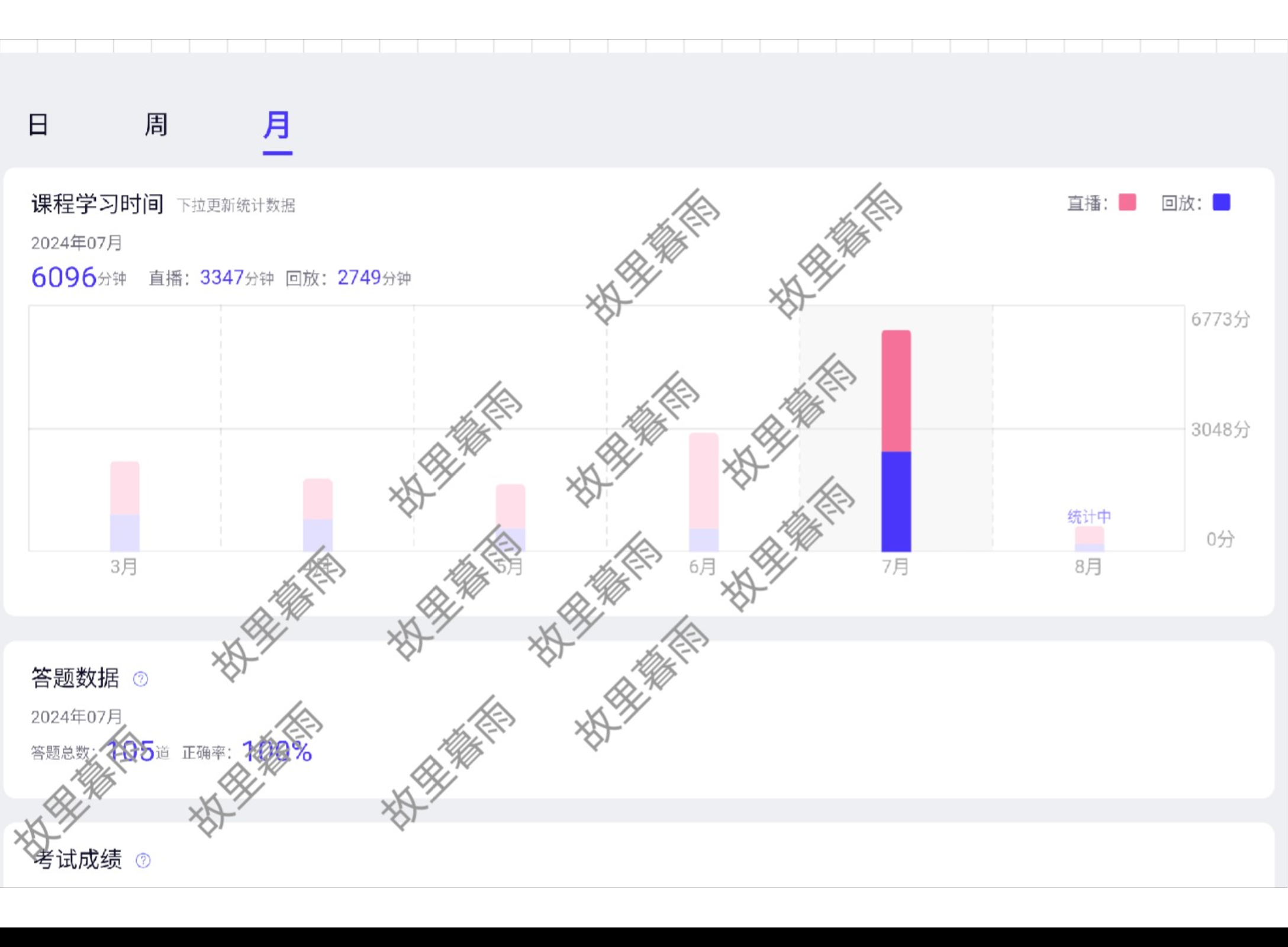
Task: Click the 考试成绩 heading
Action: tap(78, 859)
